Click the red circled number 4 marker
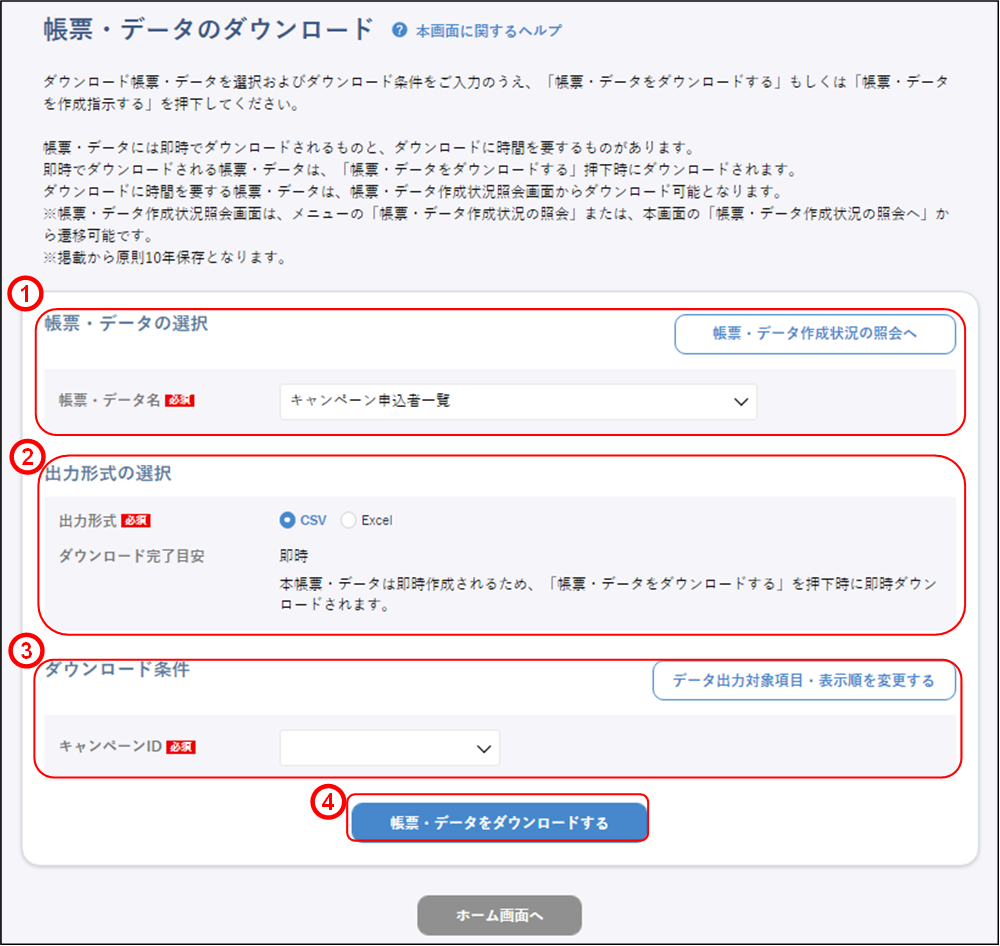The height and width of the screenshot is (946, 1000). pos(331,805)
